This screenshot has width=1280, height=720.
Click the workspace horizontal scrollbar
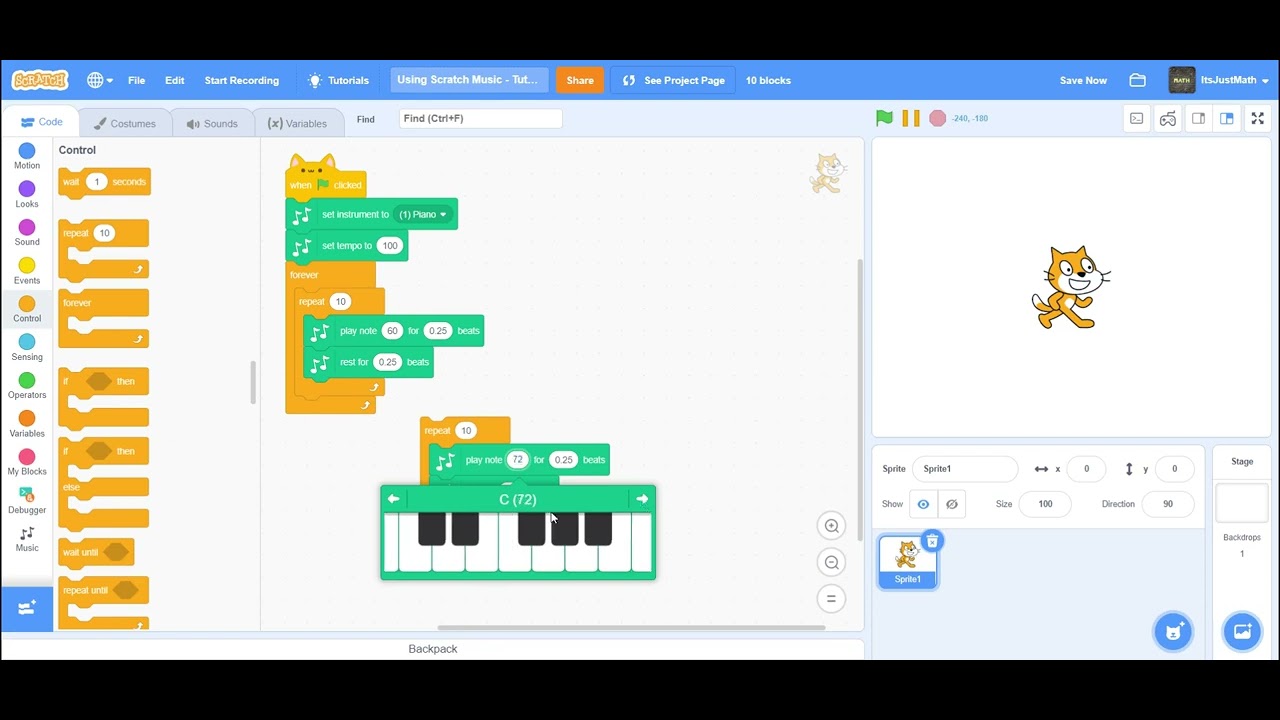631,628
